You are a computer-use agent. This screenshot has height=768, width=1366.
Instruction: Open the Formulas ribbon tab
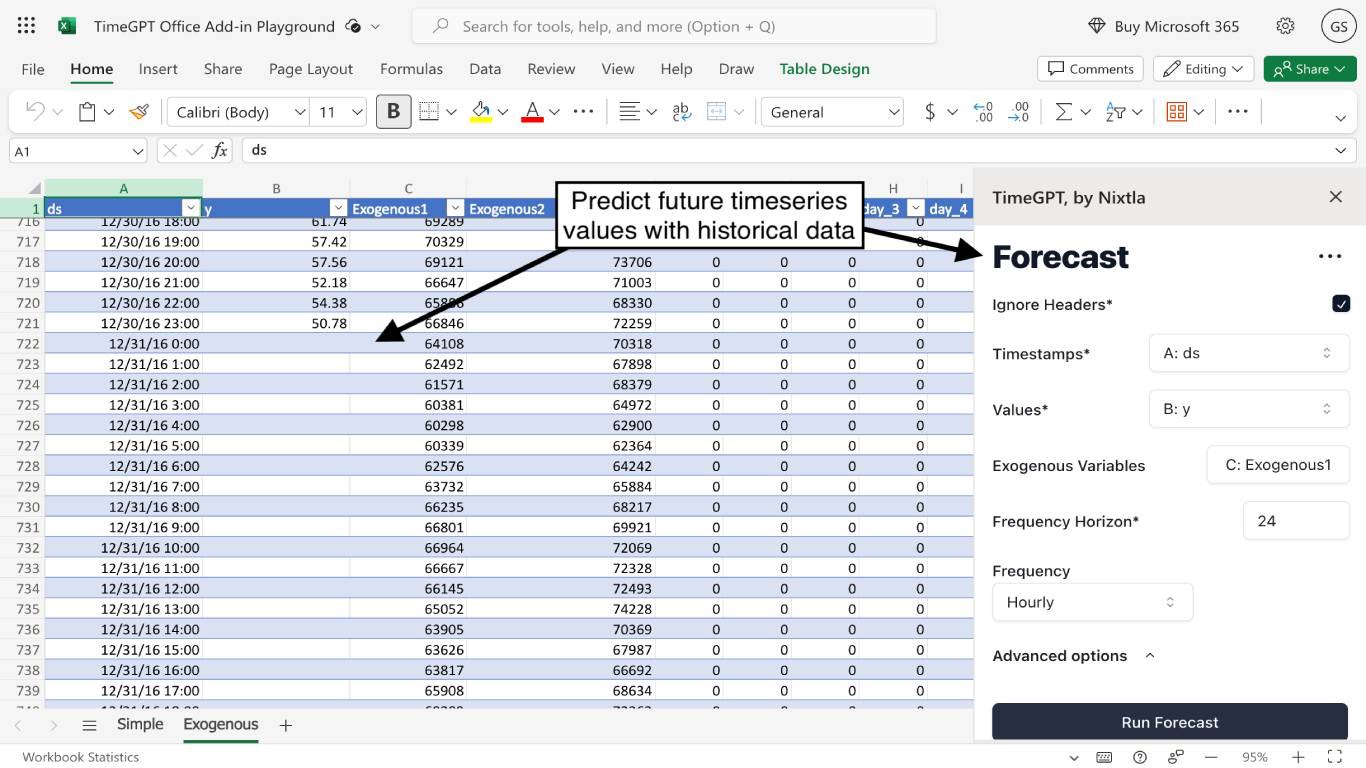[x=411, y=69]
